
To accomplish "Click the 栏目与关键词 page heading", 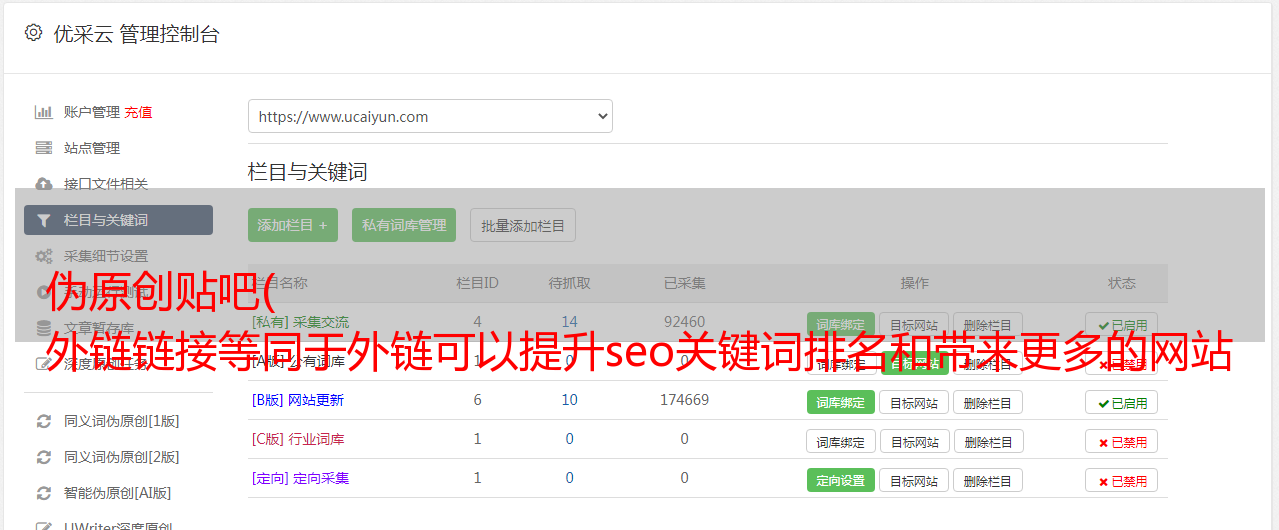I will point(308,172).
